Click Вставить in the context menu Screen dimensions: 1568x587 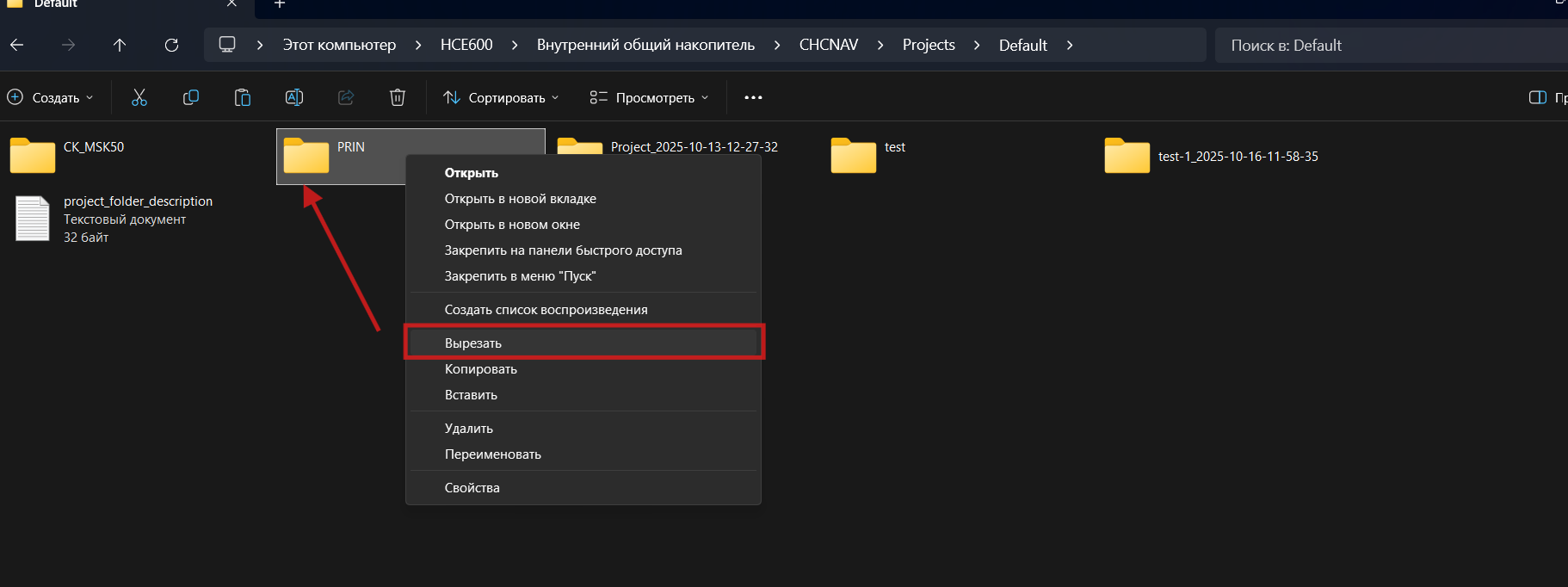[x=583, y=395]
